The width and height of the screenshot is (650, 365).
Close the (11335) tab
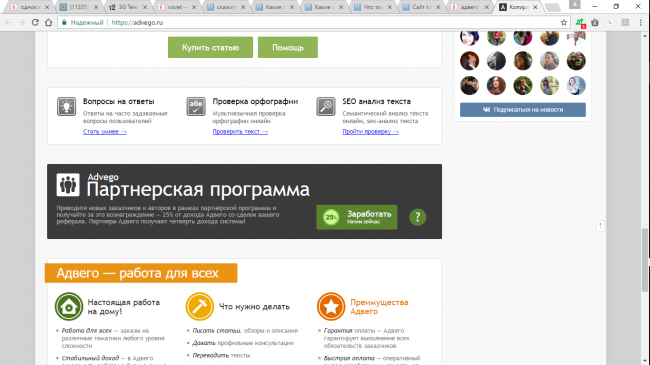(96, 7)
